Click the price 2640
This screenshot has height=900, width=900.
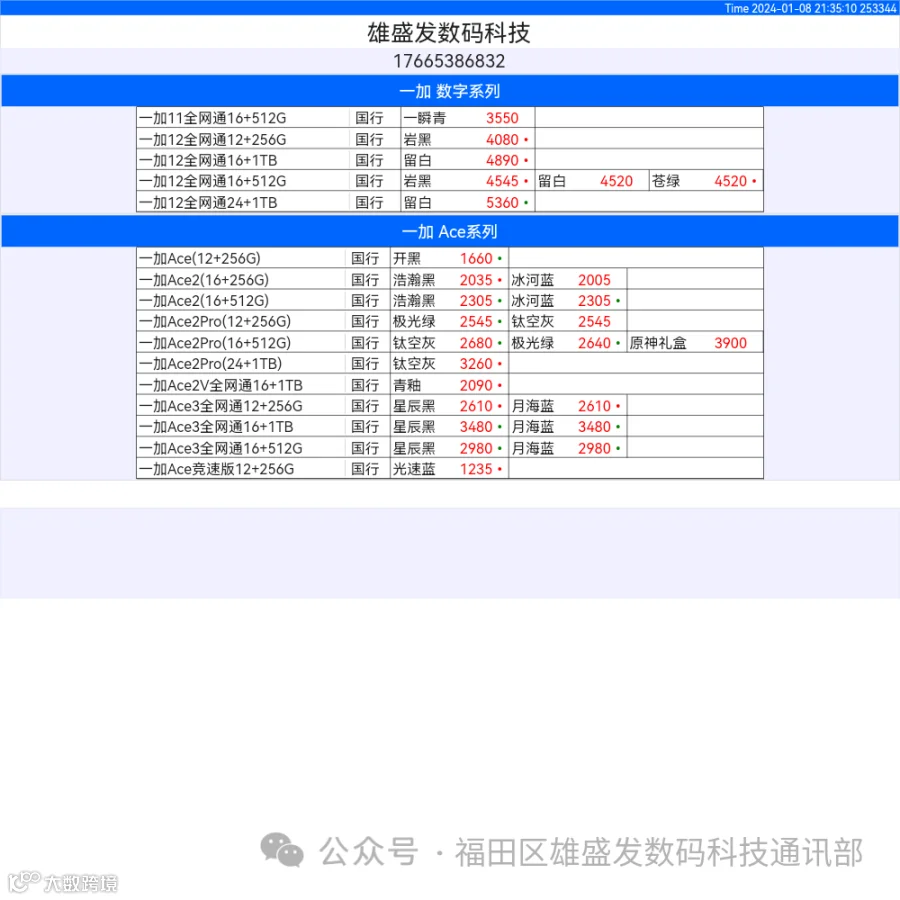click(594, 343)
